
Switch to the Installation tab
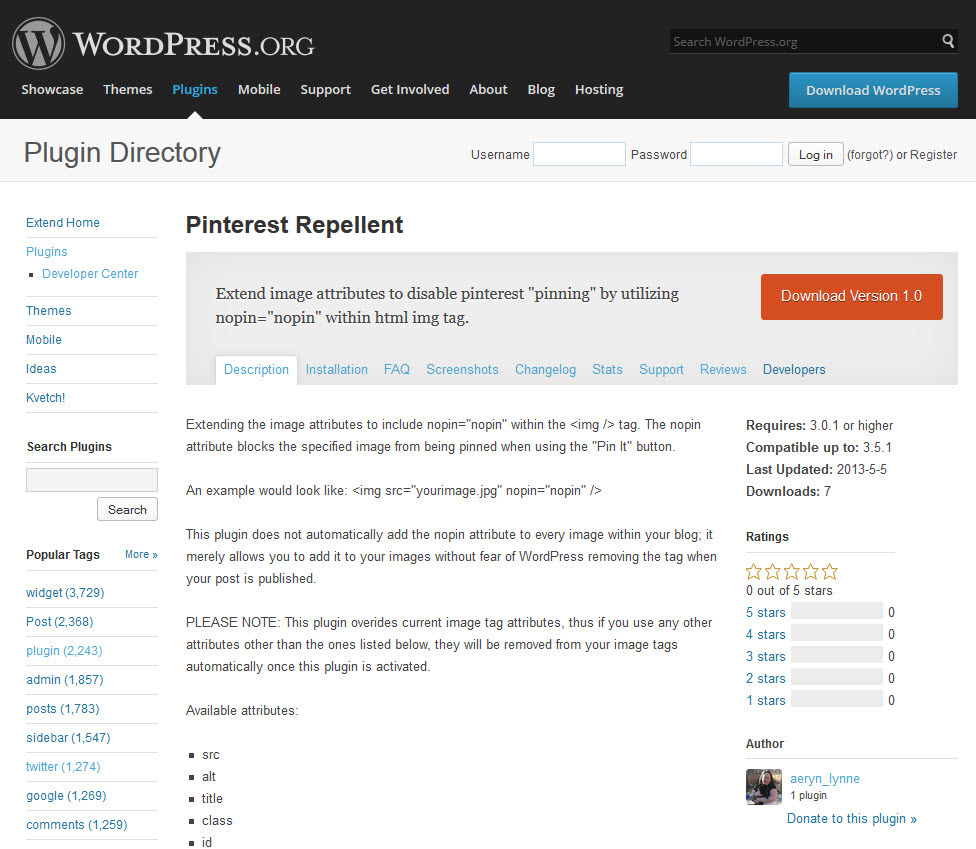(337, 370)
